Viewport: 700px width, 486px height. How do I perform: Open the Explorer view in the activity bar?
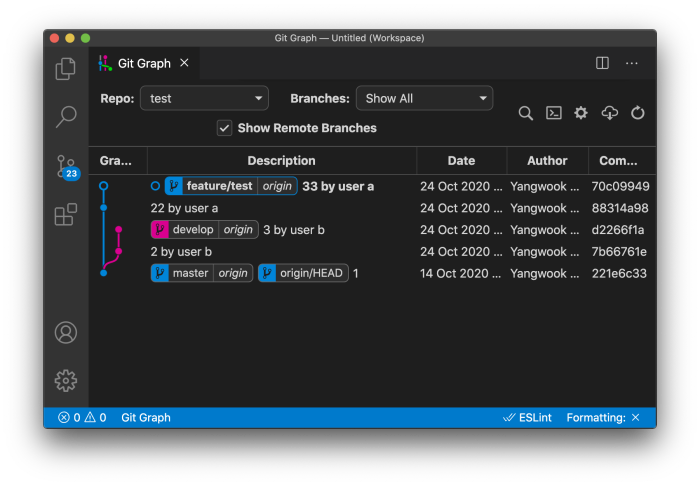point(66,69)
